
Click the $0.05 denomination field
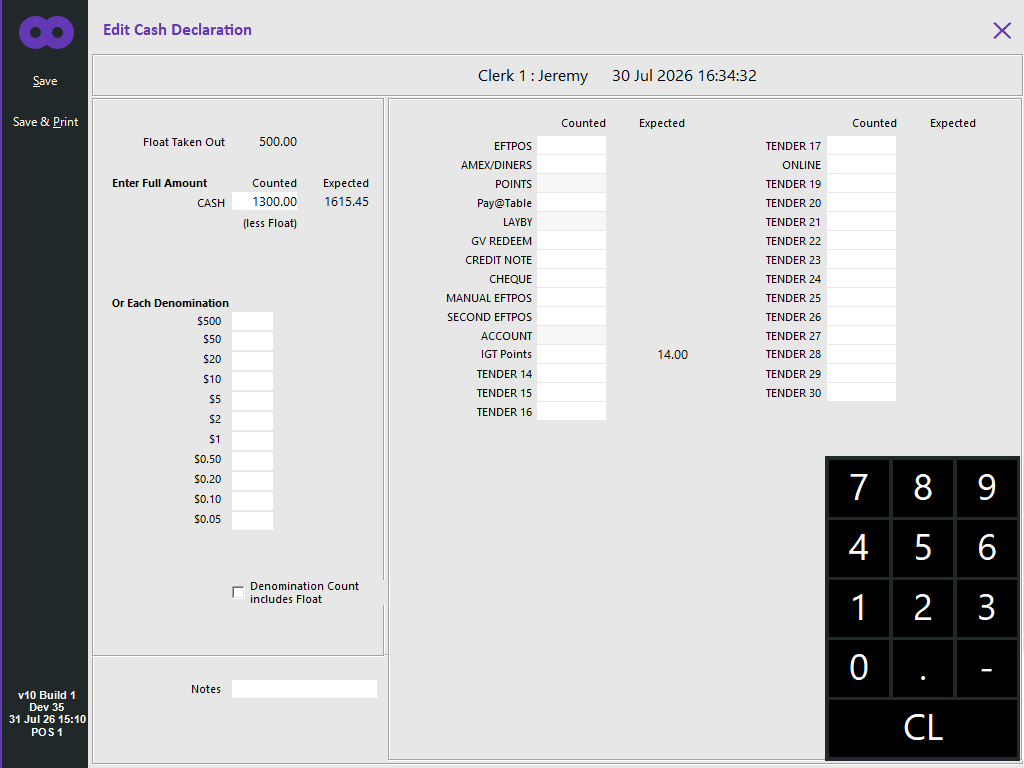point(252,520)
